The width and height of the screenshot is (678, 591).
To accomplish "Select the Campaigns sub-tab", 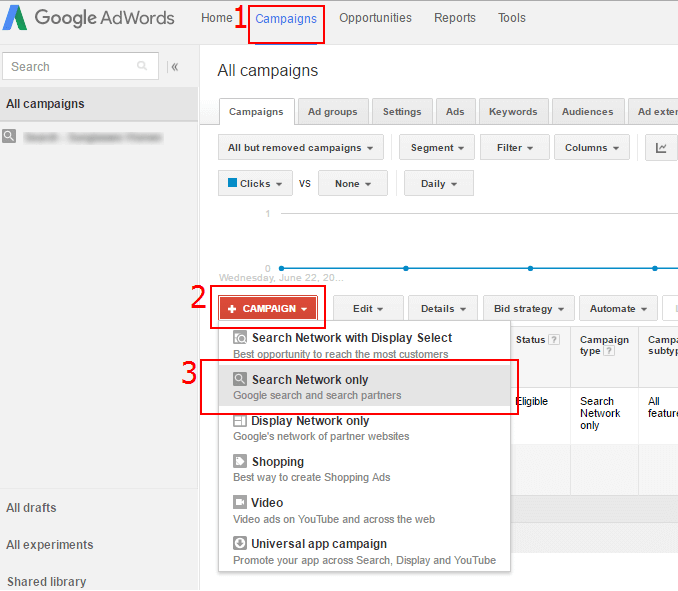I will [x=256, y=112].
